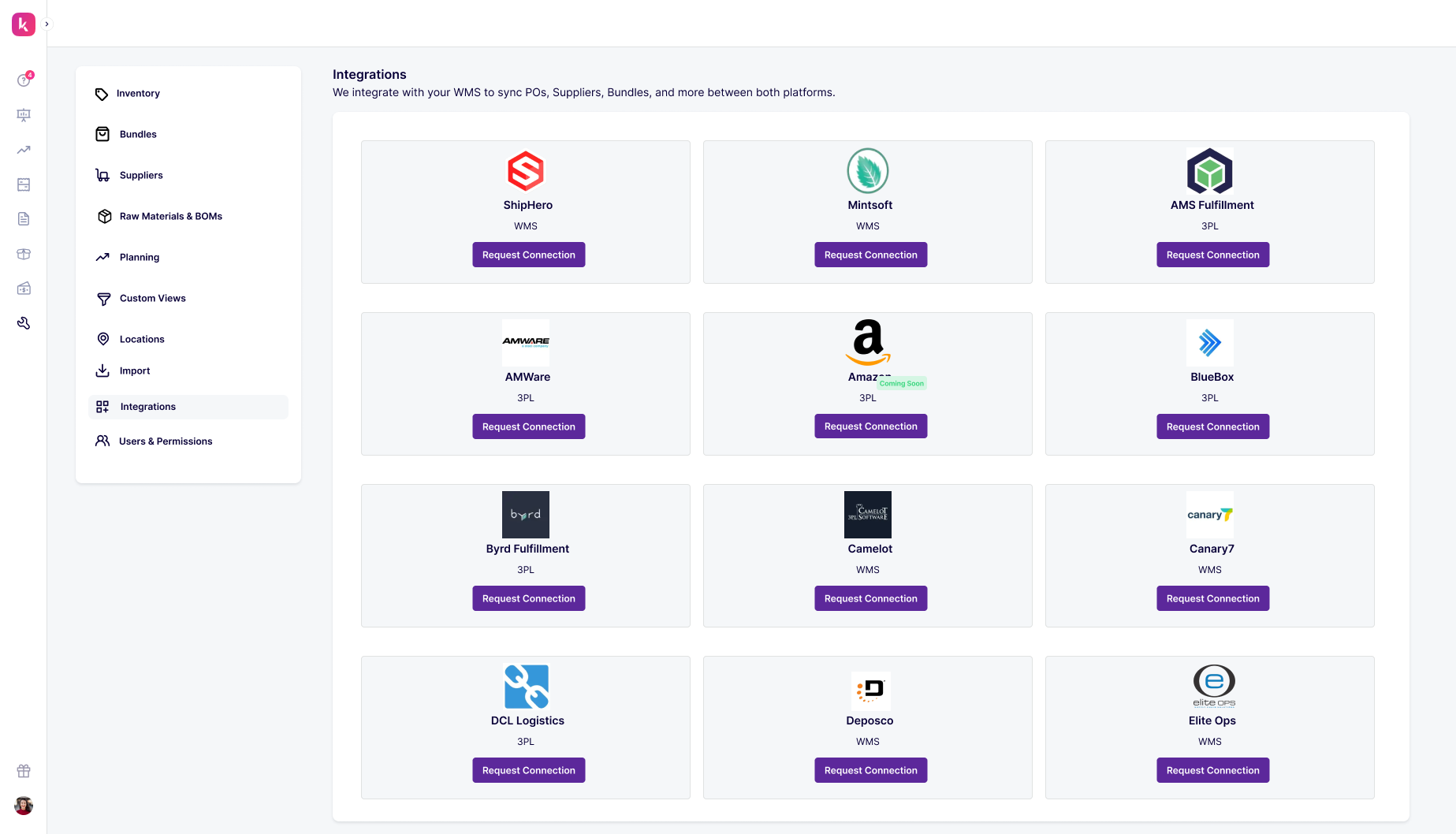Click the ShipHero red logo

(526, 171)
